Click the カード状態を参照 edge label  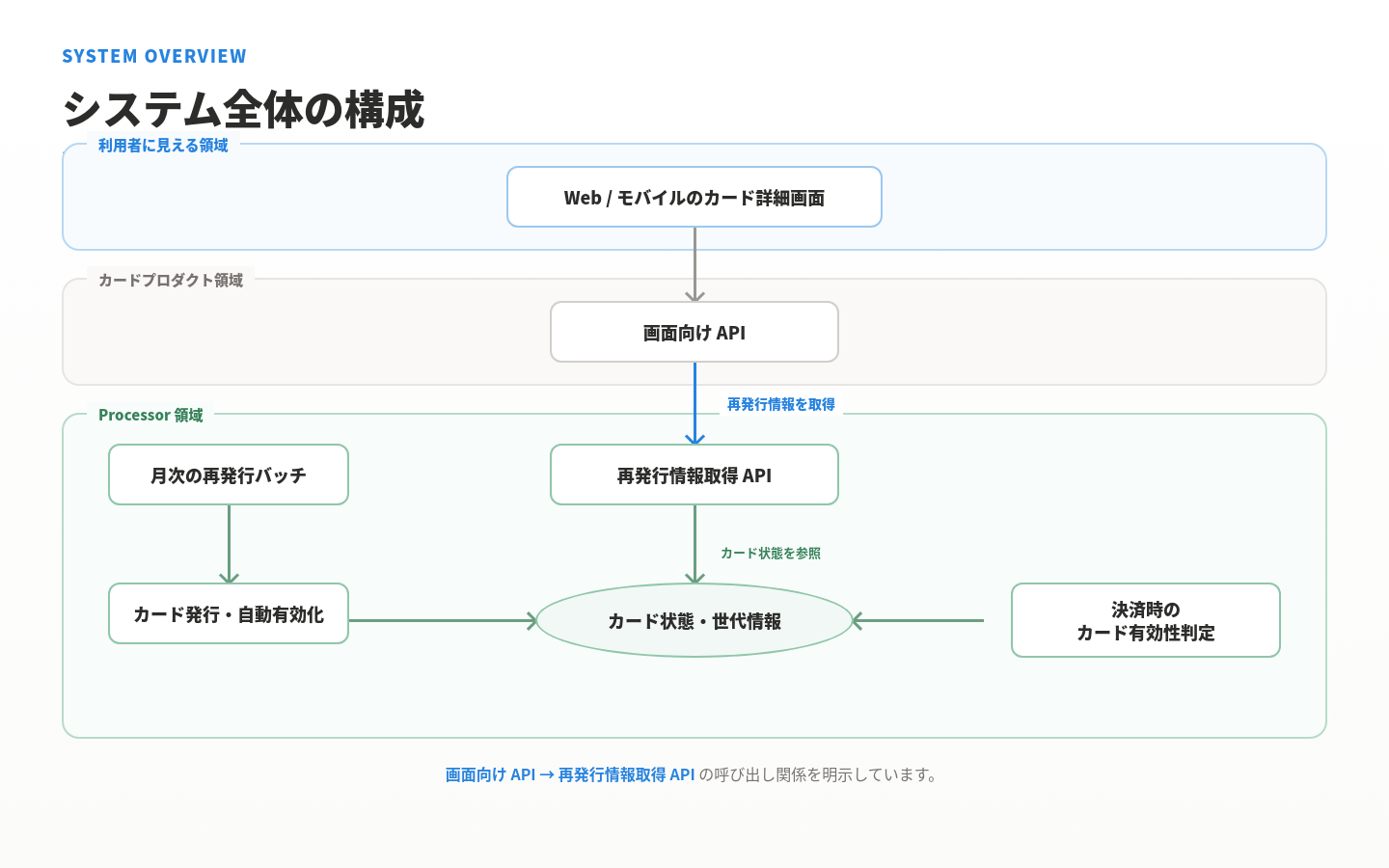771,553
